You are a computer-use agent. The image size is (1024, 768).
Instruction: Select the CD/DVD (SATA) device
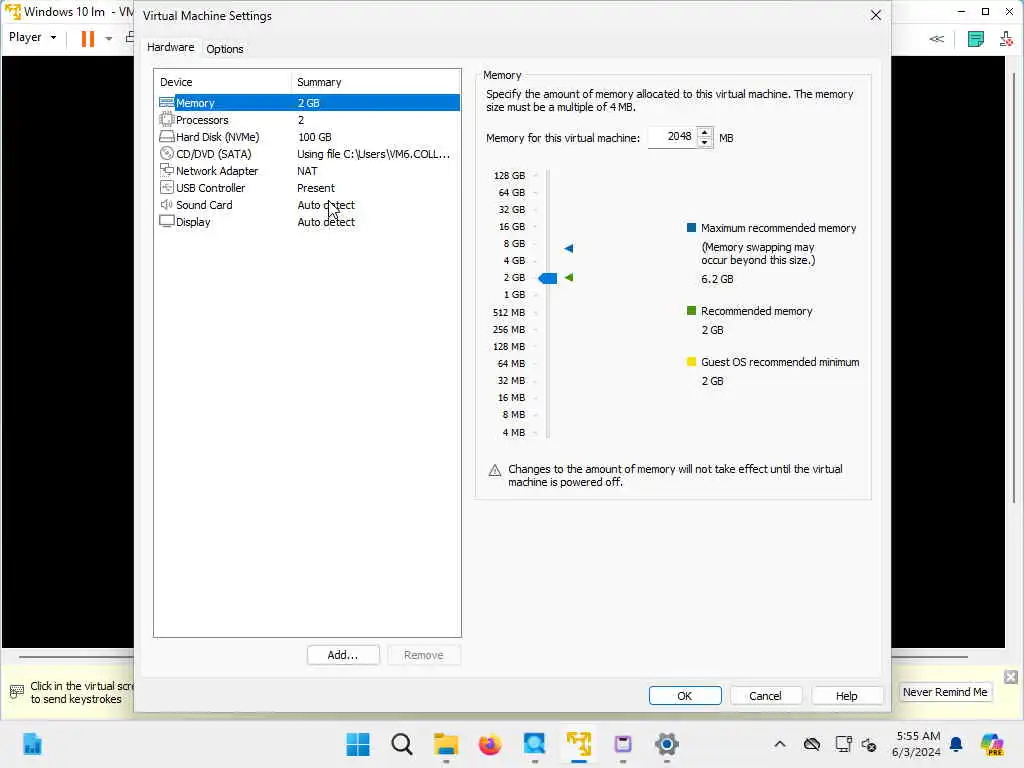click(309, 153)
